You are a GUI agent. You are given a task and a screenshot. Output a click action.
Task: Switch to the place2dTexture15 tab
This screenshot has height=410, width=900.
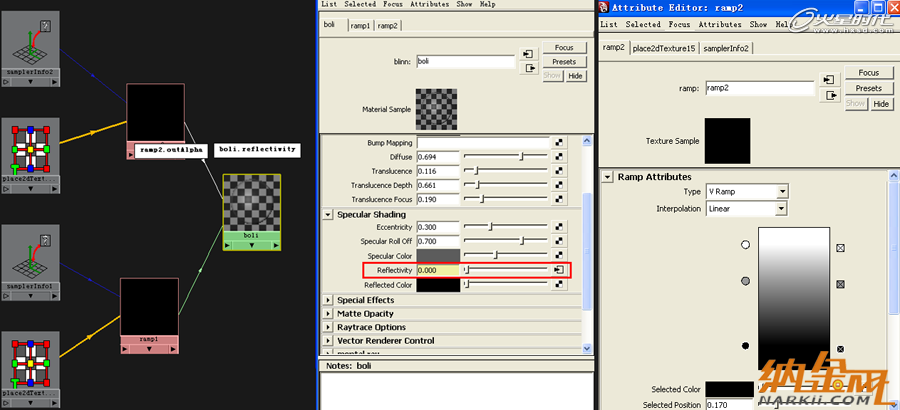[x=664, y=49]
